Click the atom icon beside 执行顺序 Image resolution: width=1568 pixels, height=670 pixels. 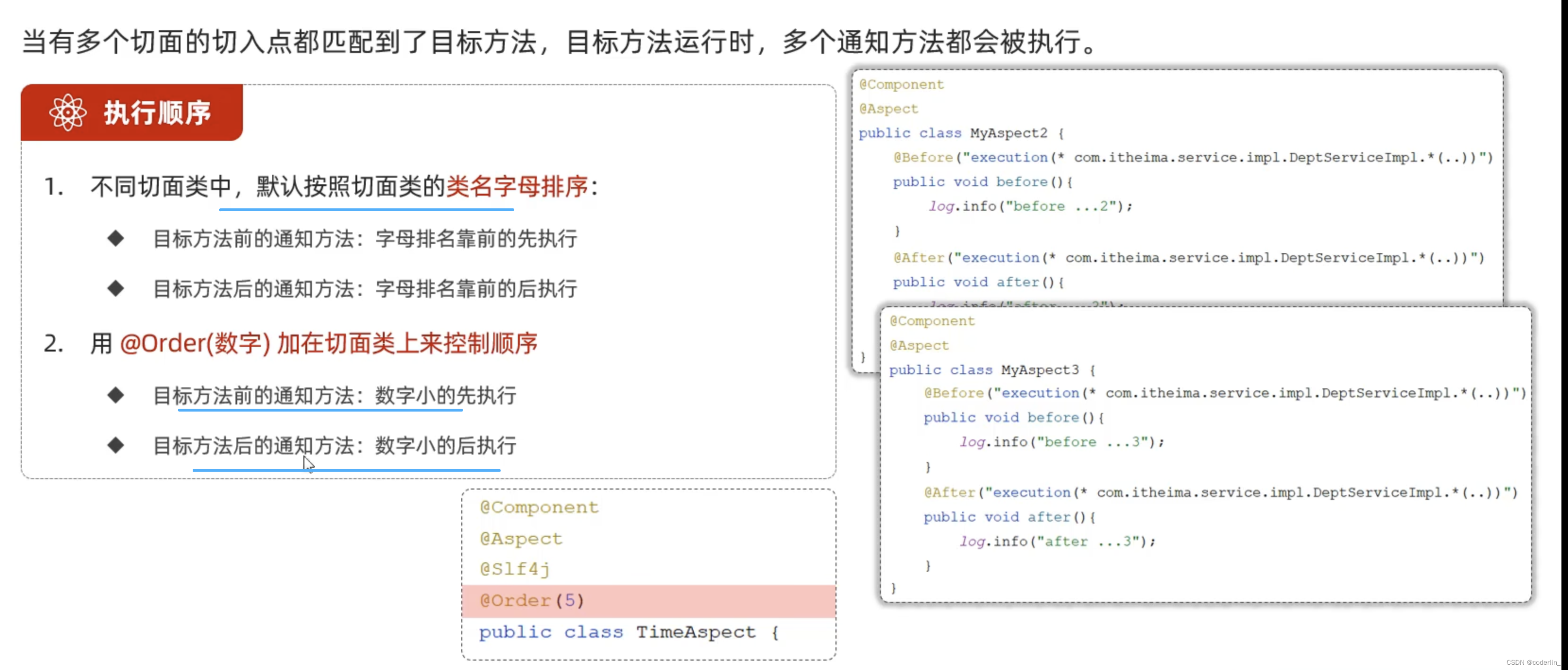pyautogui.click(x=68, y=112)
